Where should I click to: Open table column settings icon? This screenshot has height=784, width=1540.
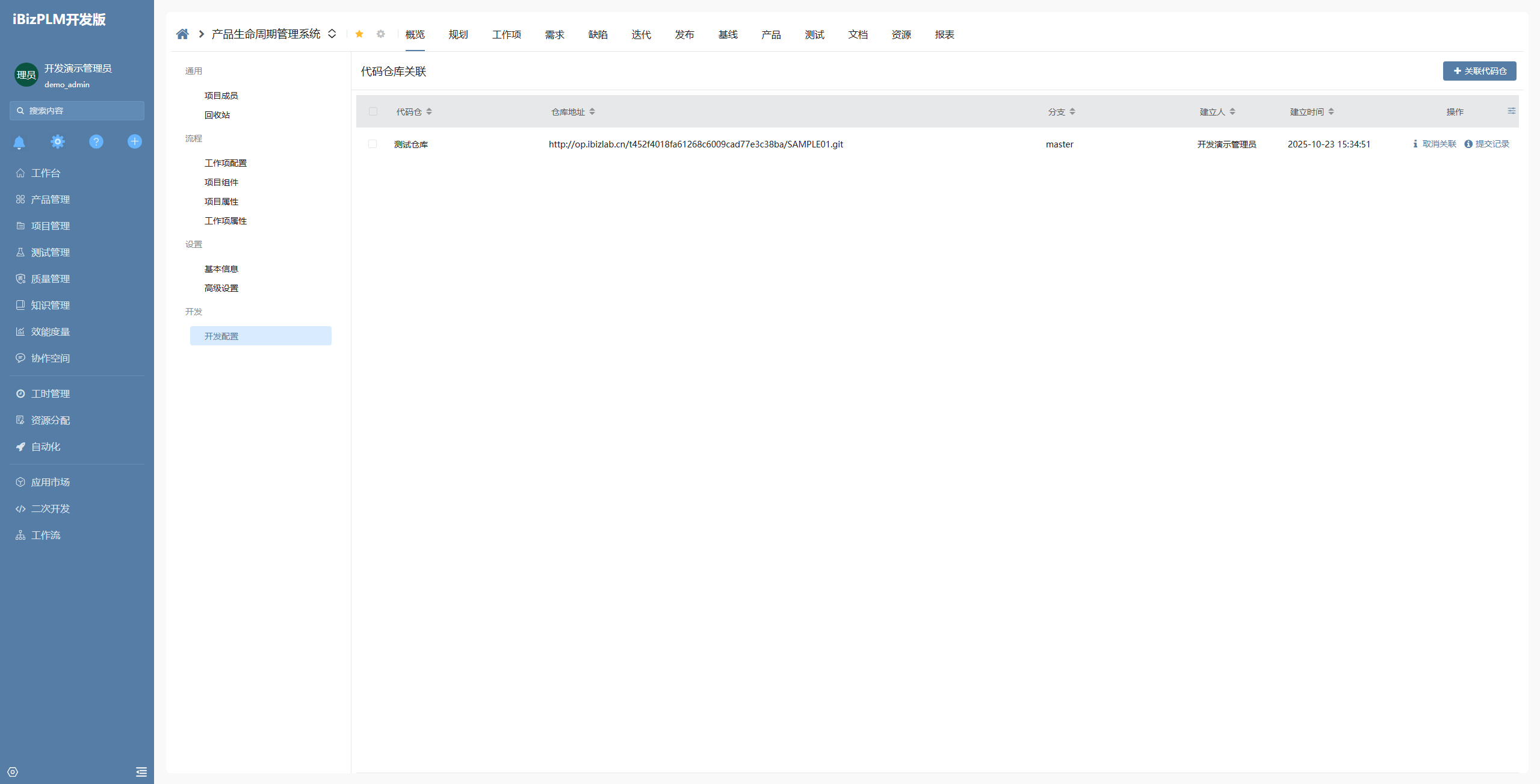1511,111
